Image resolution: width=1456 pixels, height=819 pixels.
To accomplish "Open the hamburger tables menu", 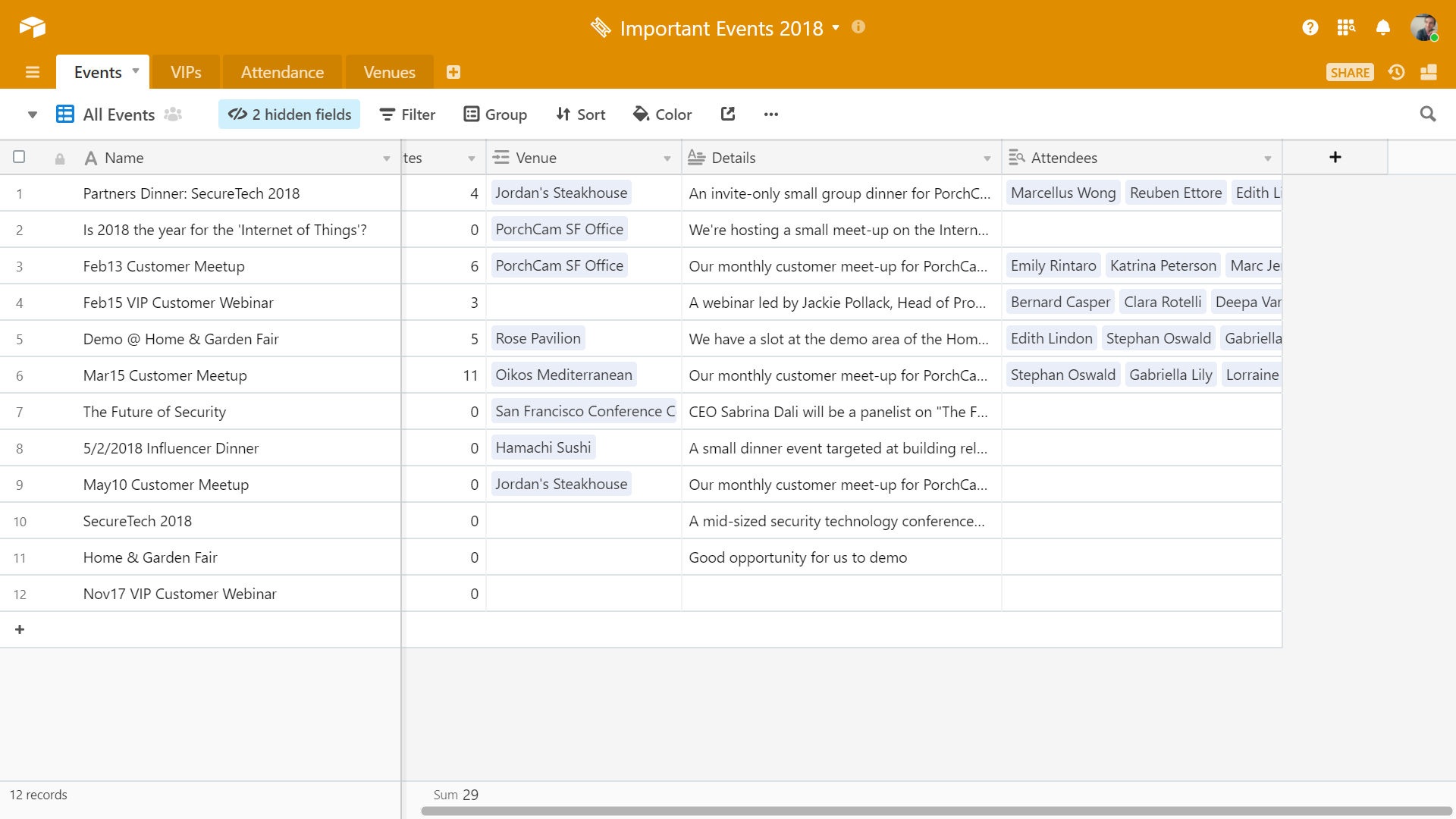I will click(32, 72).
